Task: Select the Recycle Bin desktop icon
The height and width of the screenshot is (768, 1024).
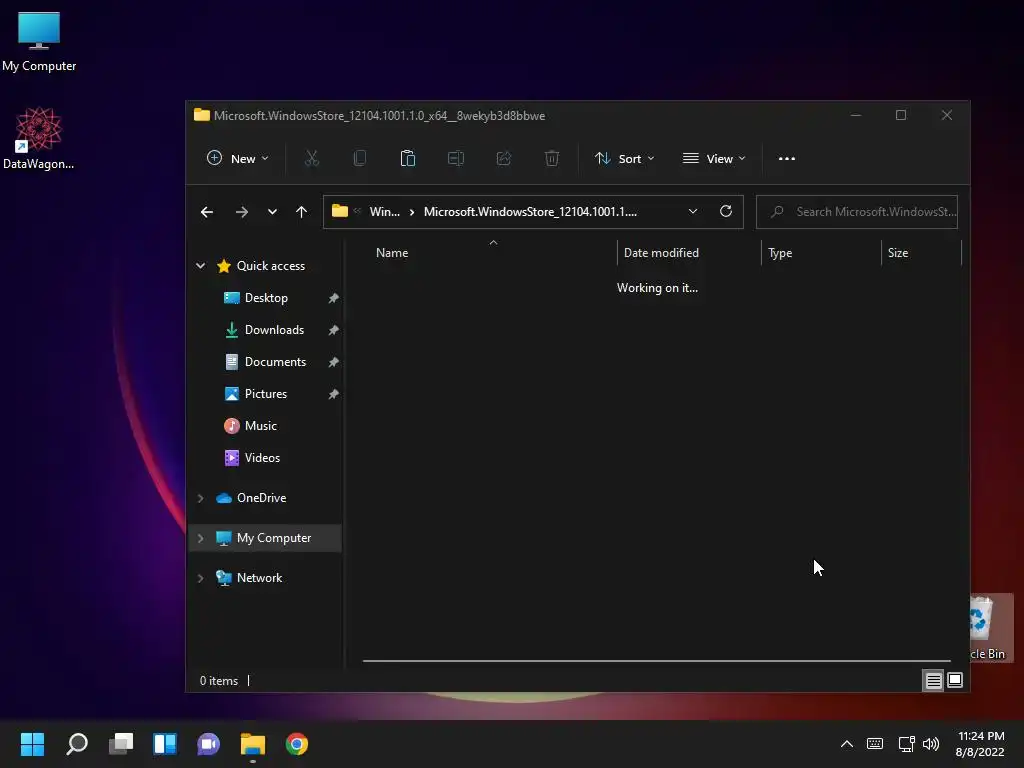Action: 992,628
